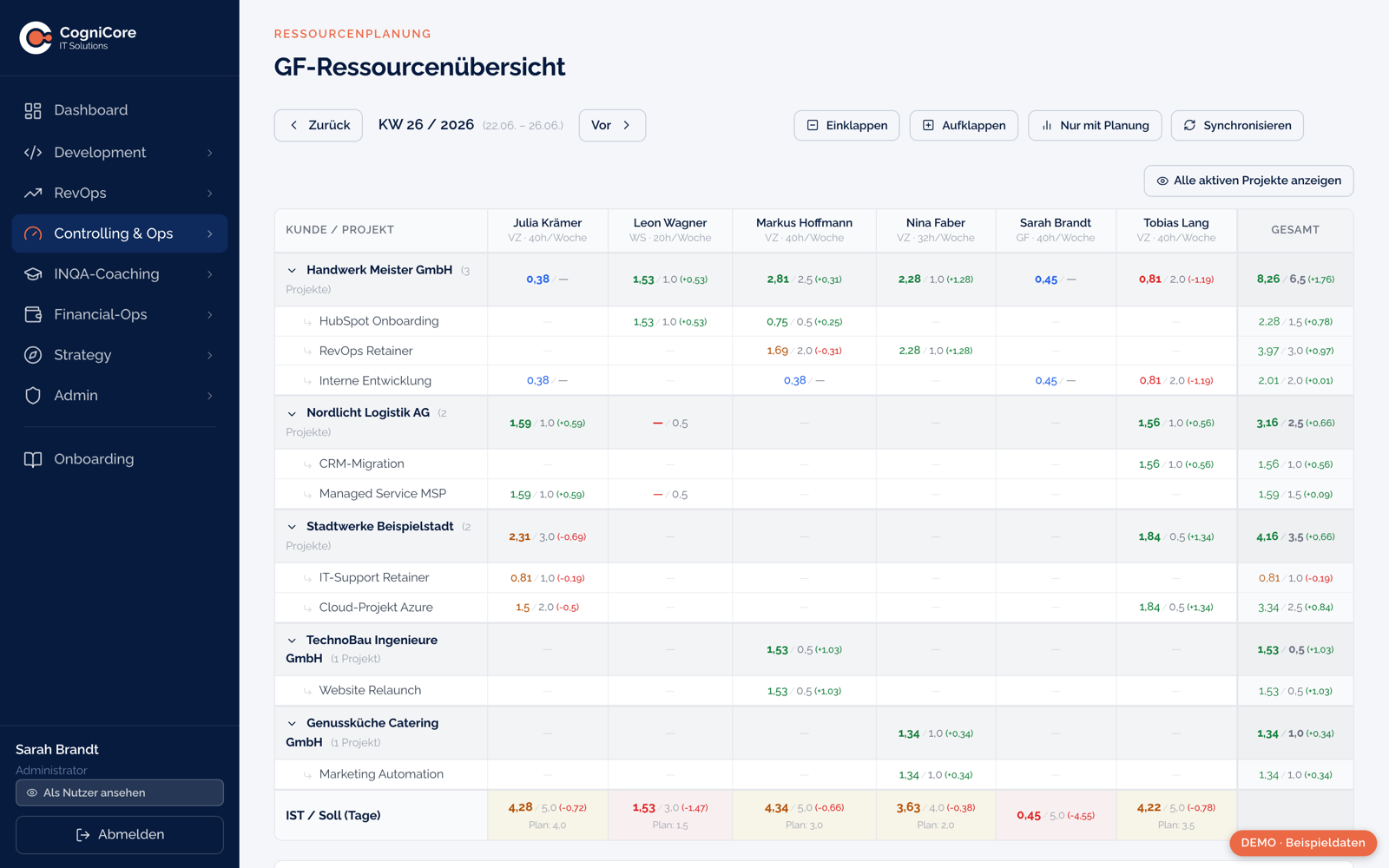Click the sub-item arrow before HubSpot Onboarding
1389x868 pixels.
click(x=307, y=322)
